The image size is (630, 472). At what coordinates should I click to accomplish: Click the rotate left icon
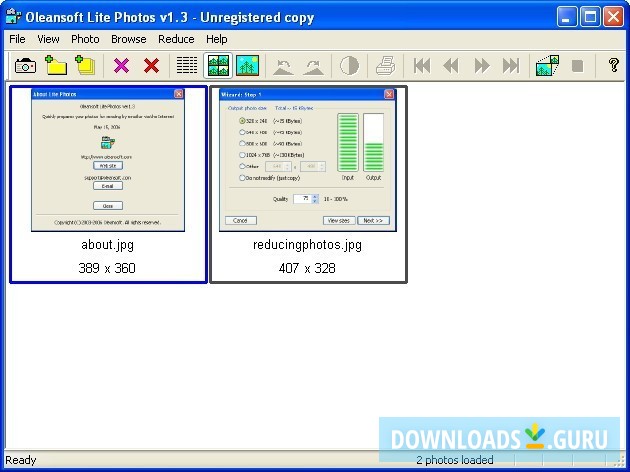pyautogui.click(x=282, y=66)
